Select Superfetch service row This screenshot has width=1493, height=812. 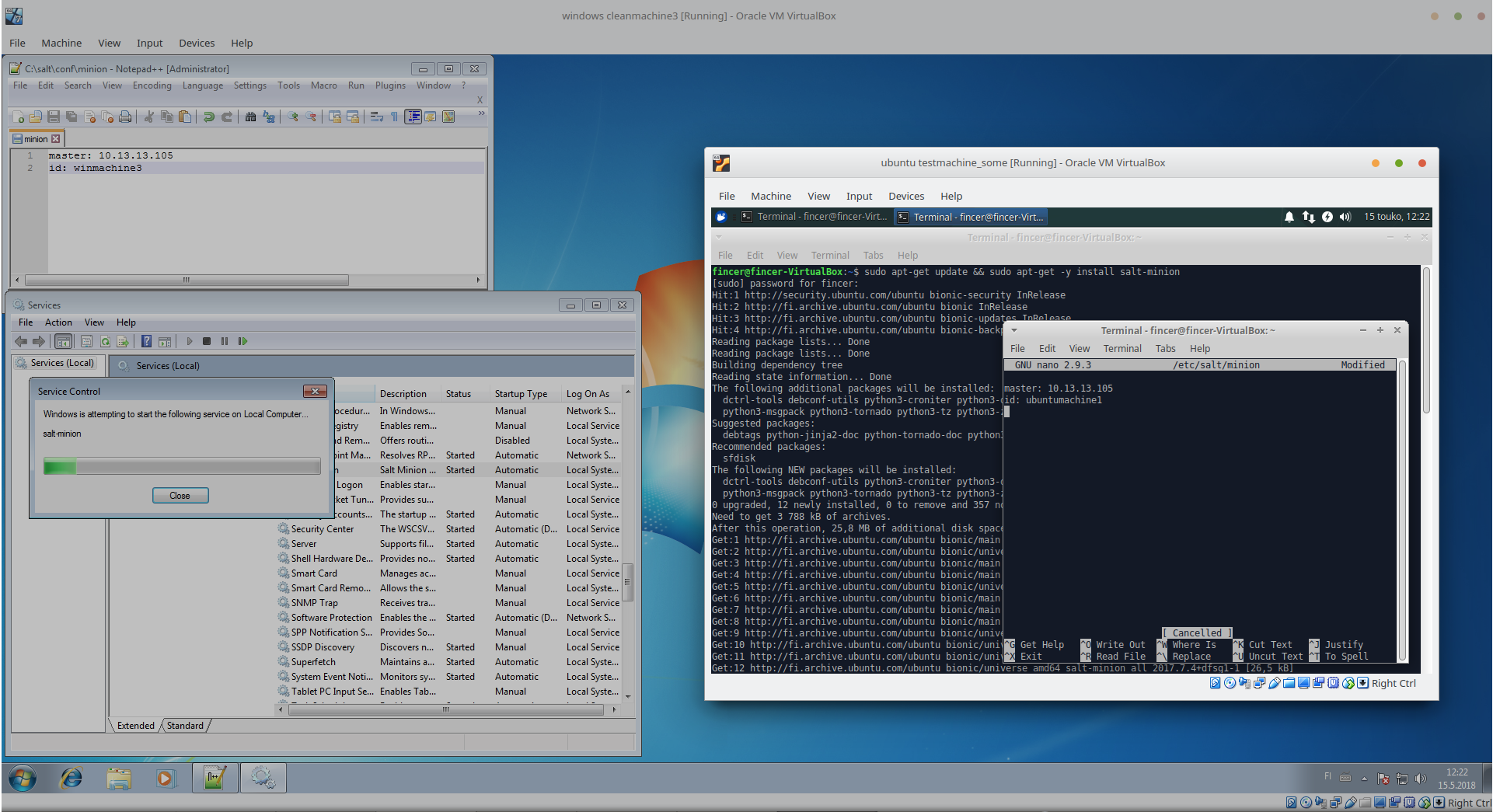tap(449, 662)
